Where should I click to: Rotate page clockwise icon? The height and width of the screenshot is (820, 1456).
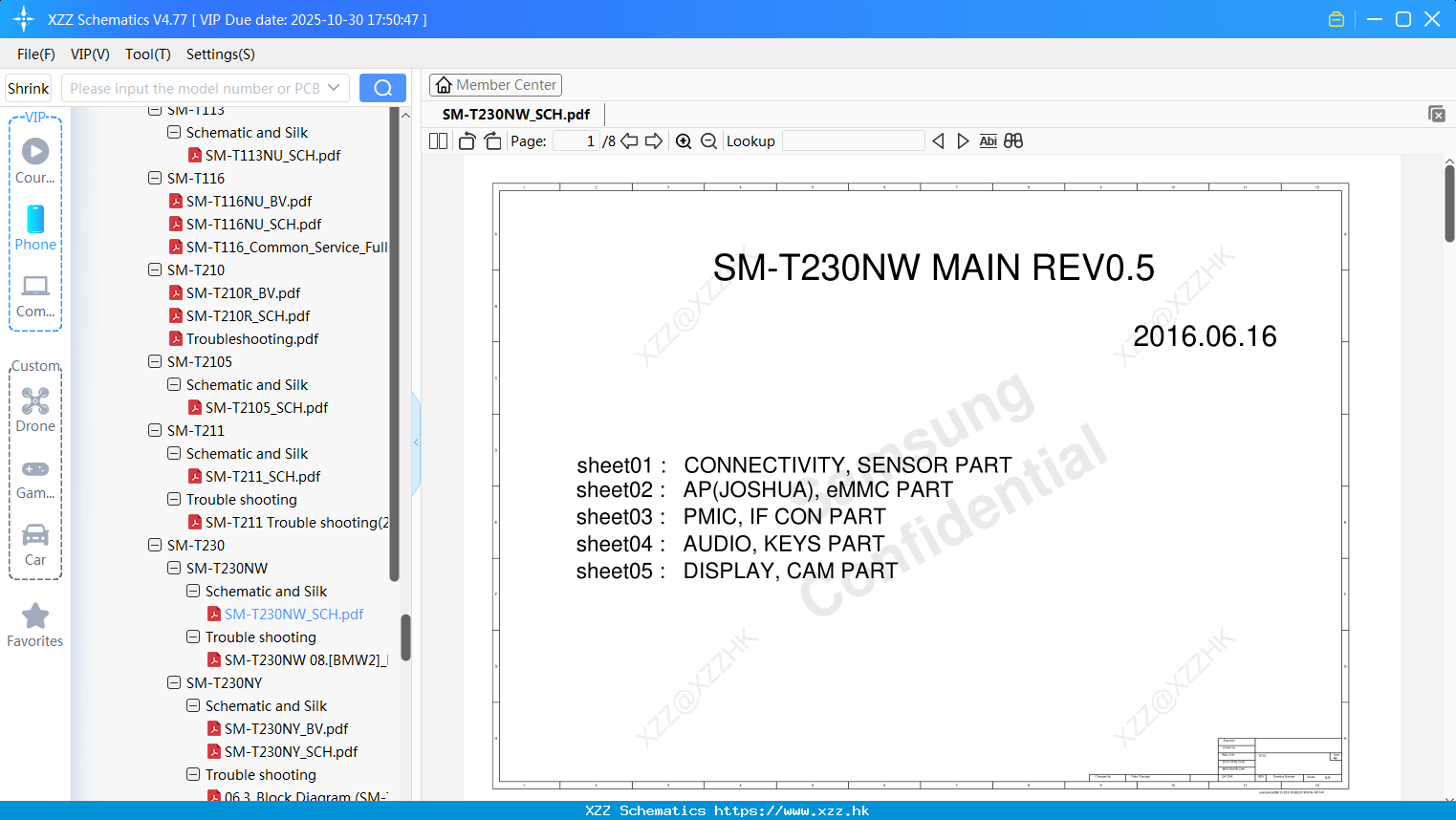(492, 140)
